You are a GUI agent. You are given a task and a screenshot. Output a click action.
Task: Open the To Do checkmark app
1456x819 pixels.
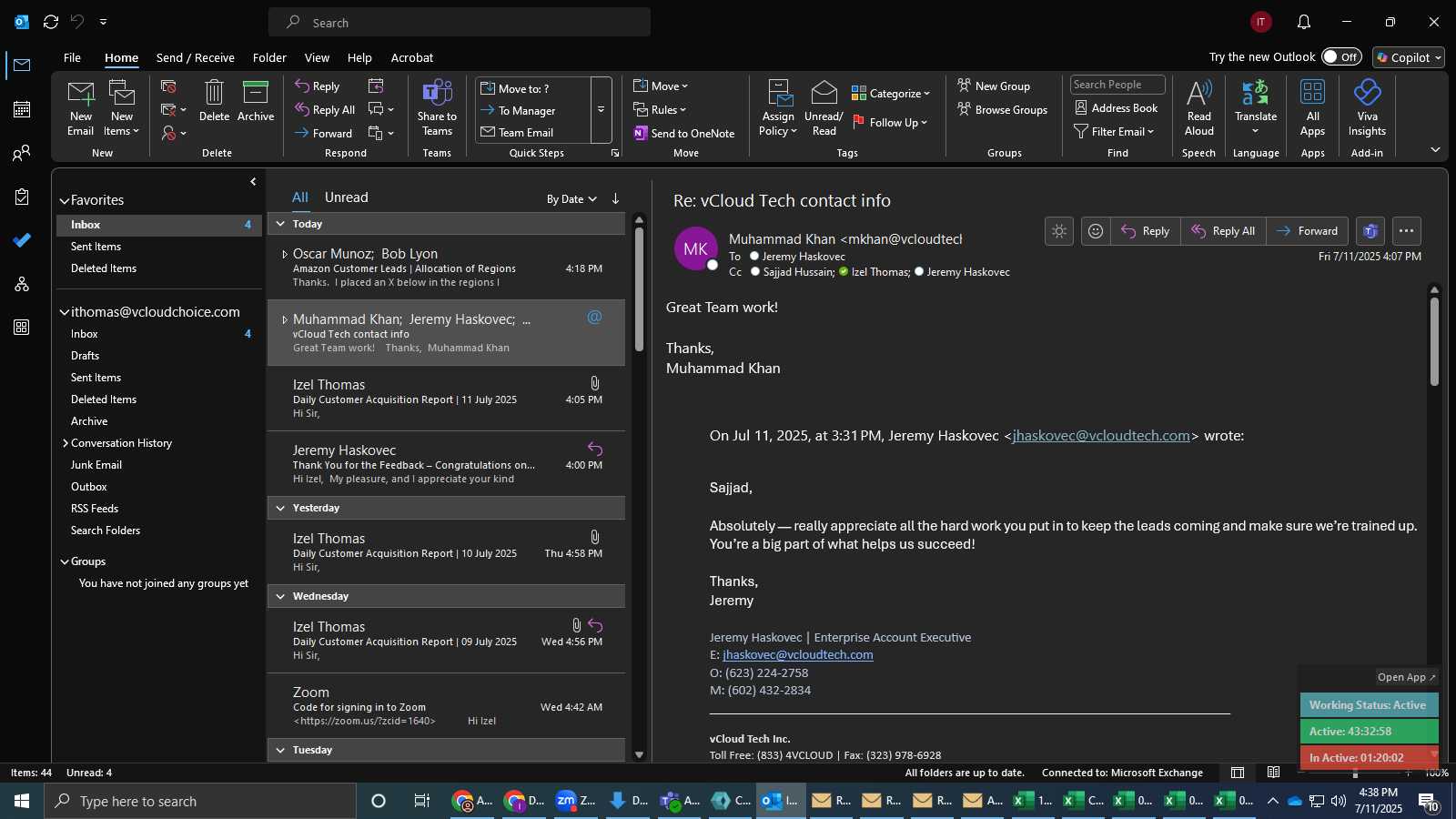[x=22, y=240]
